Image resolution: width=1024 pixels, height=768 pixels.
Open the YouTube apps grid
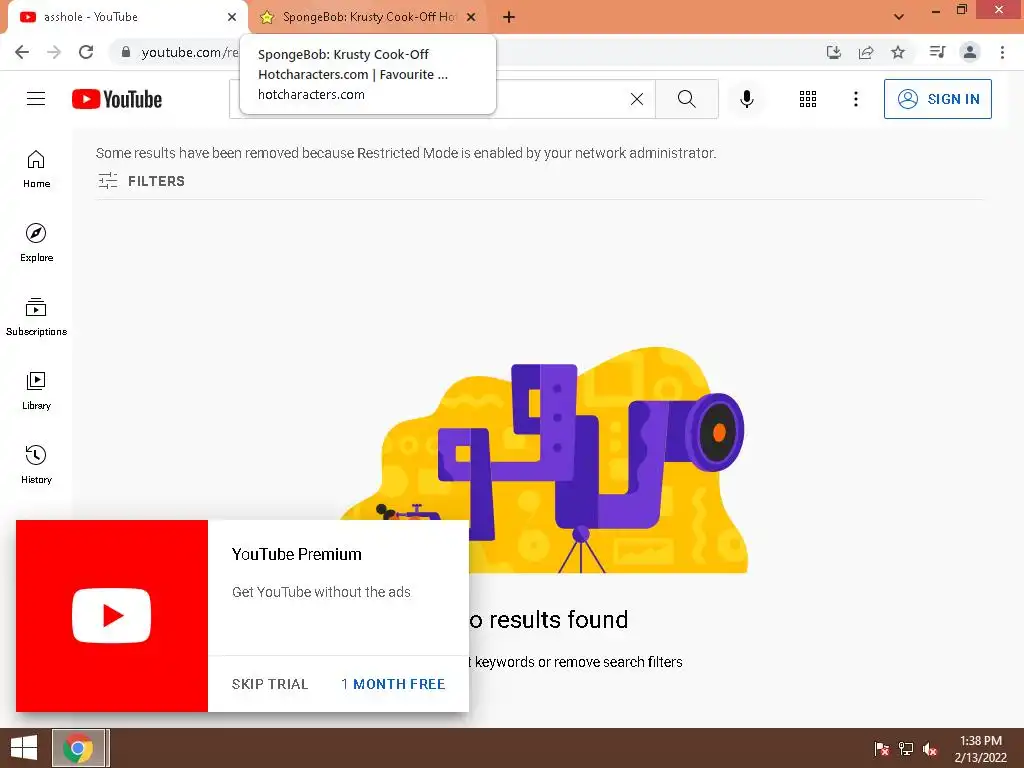808,99
